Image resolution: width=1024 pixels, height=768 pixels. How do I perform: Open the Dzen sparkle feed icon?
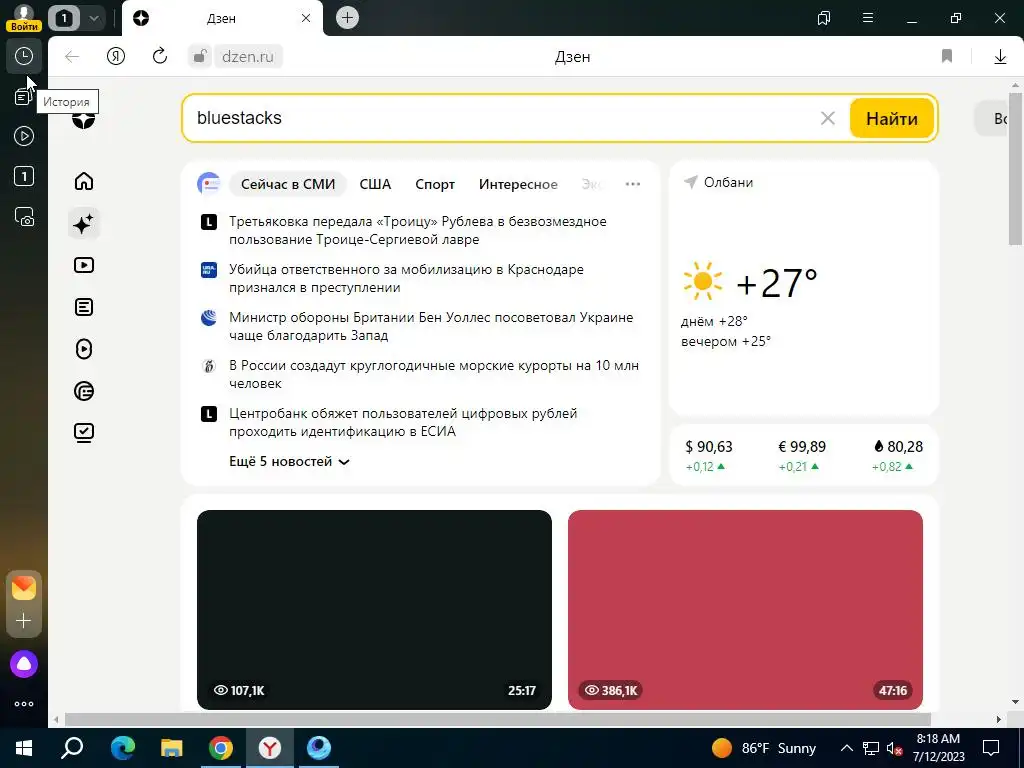(84, 224)
